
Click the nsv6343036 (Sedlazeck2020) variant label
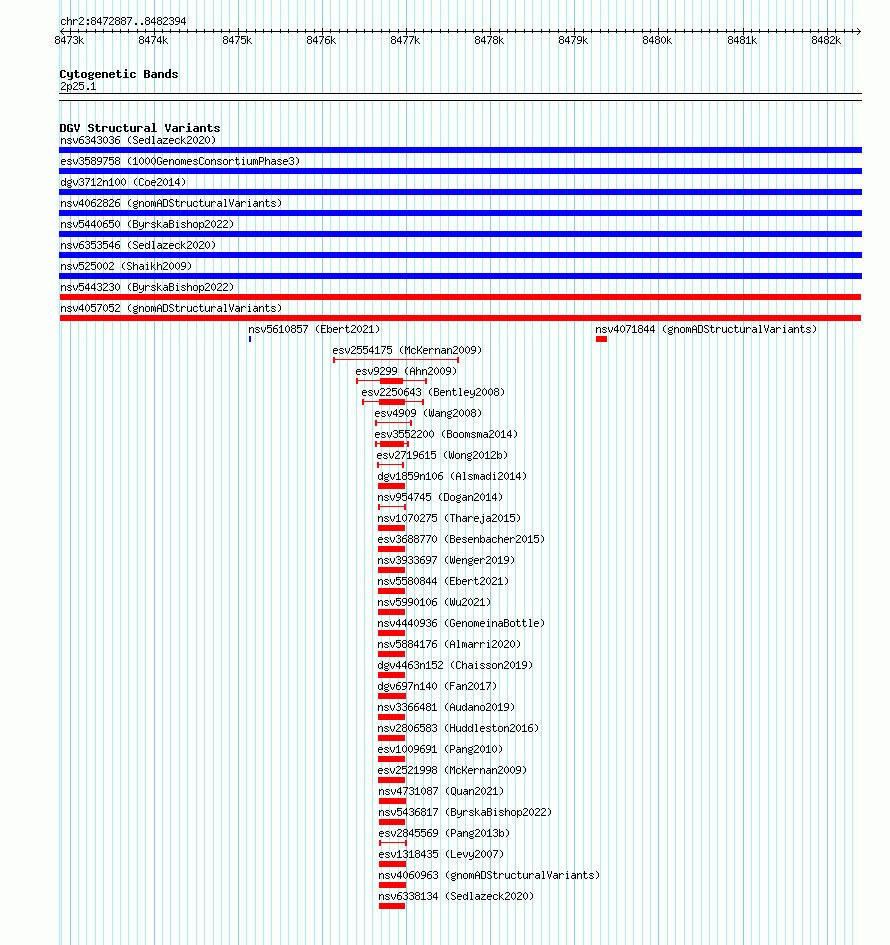[x=138, y=140]
